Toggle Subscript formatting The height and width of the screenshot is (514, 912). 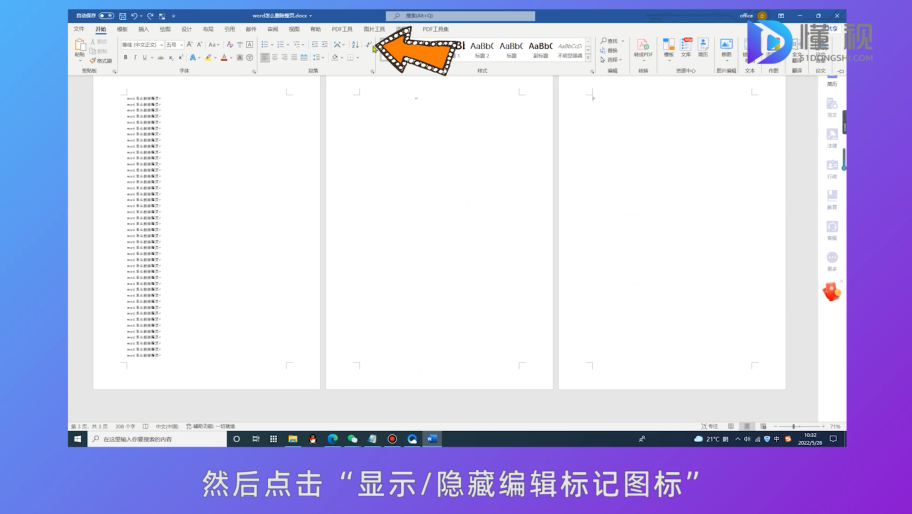tap(171, 58)
